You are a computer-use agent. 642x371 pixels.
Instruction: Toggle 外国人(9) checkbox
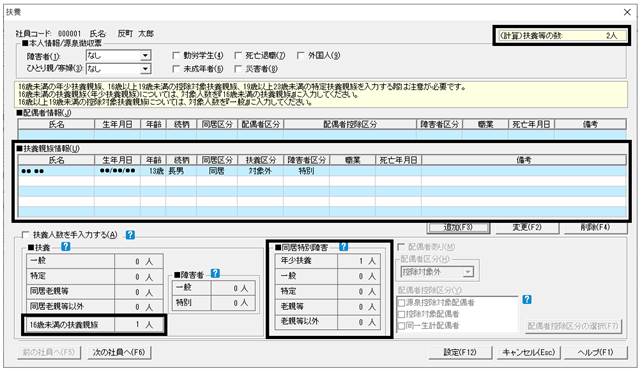click(x=301, y=55)
